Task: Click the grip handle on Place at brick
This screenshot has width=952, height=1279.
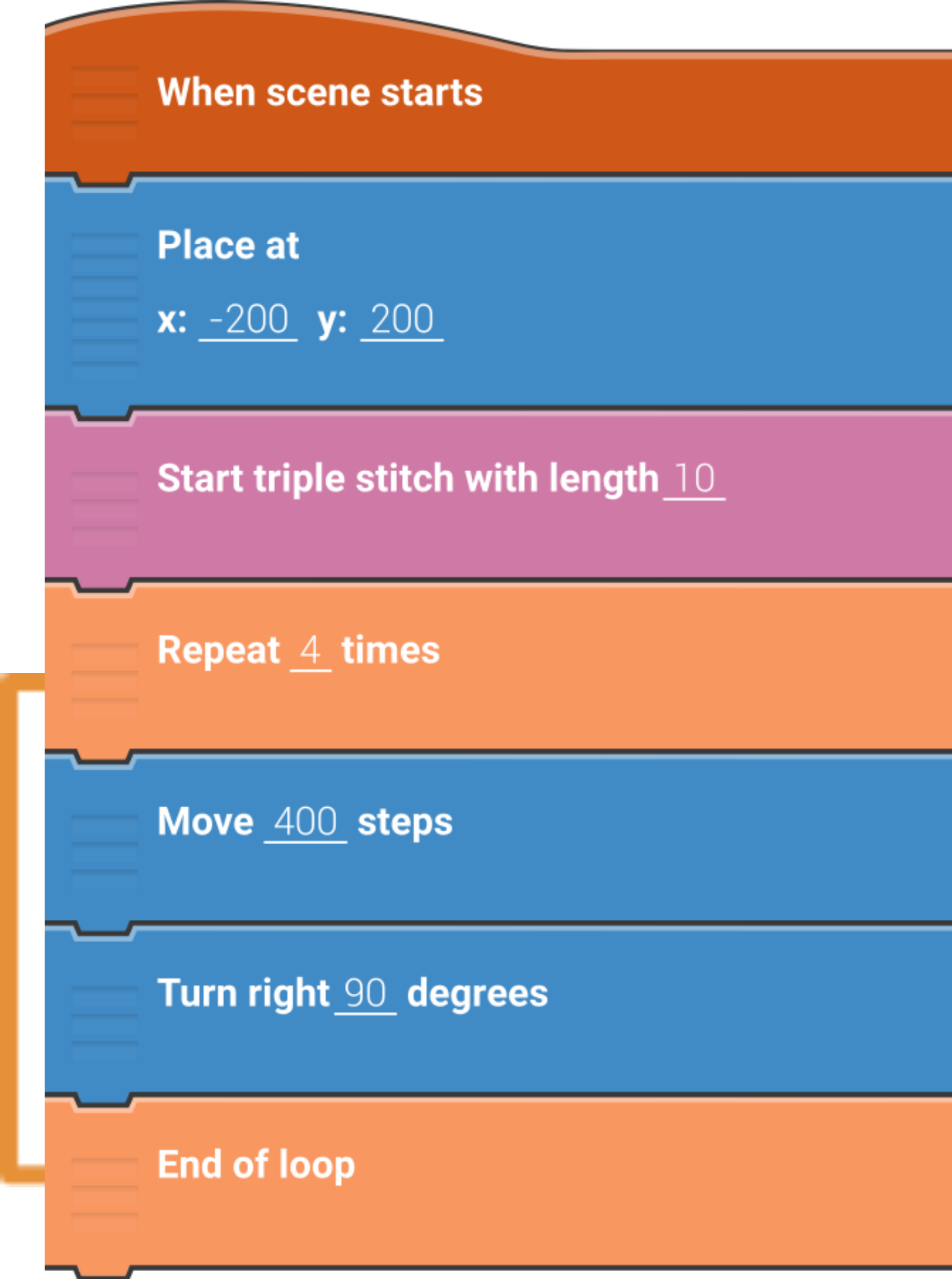Action: [104, 306]
